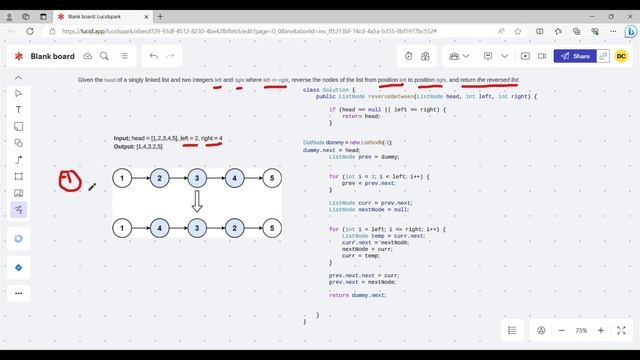Viewport: 640px width, 360px height.
Task: Open browser favorites list
Action: (558, 31)
